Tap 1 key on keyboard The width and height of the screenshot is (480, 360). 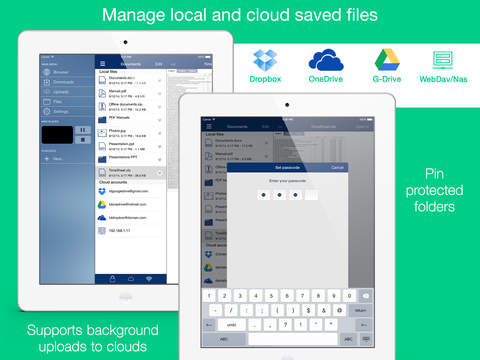pyautogui.click(x=209, y=296)
